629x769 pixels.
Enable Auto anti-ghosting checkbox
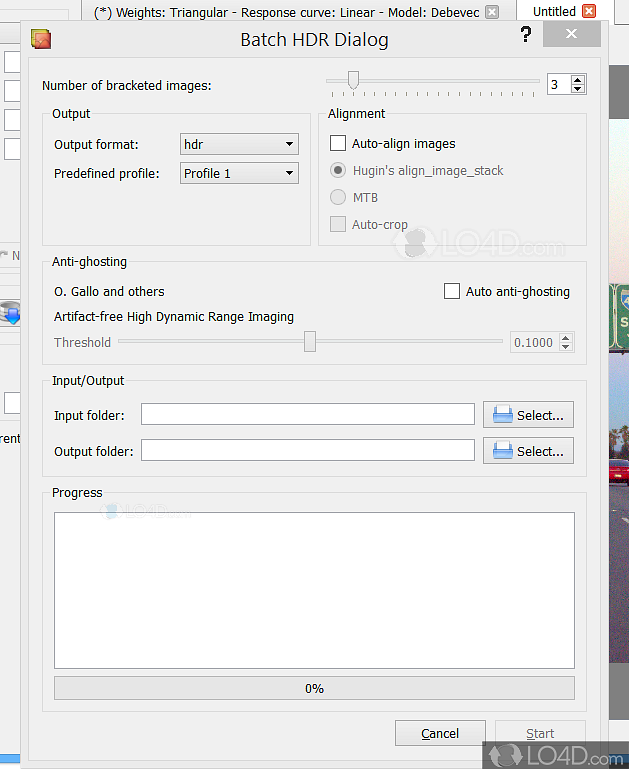(x=452, y=292)
